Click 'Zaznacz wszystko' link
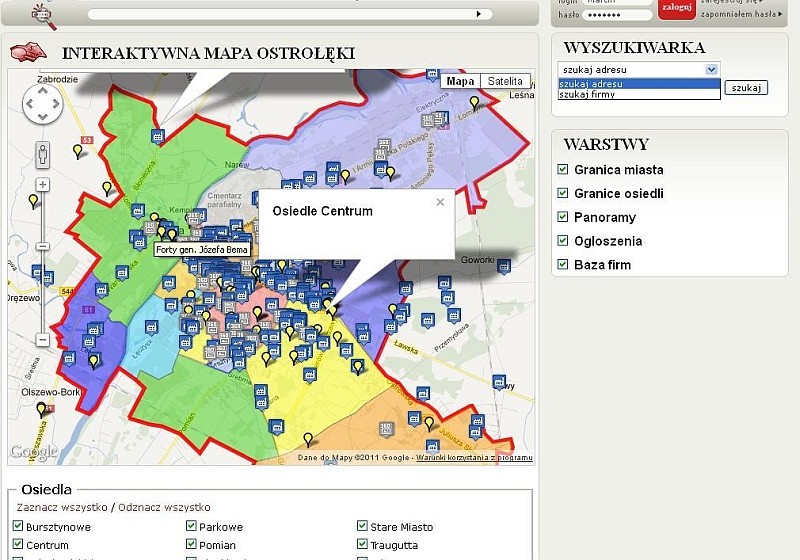 (62, 507)
